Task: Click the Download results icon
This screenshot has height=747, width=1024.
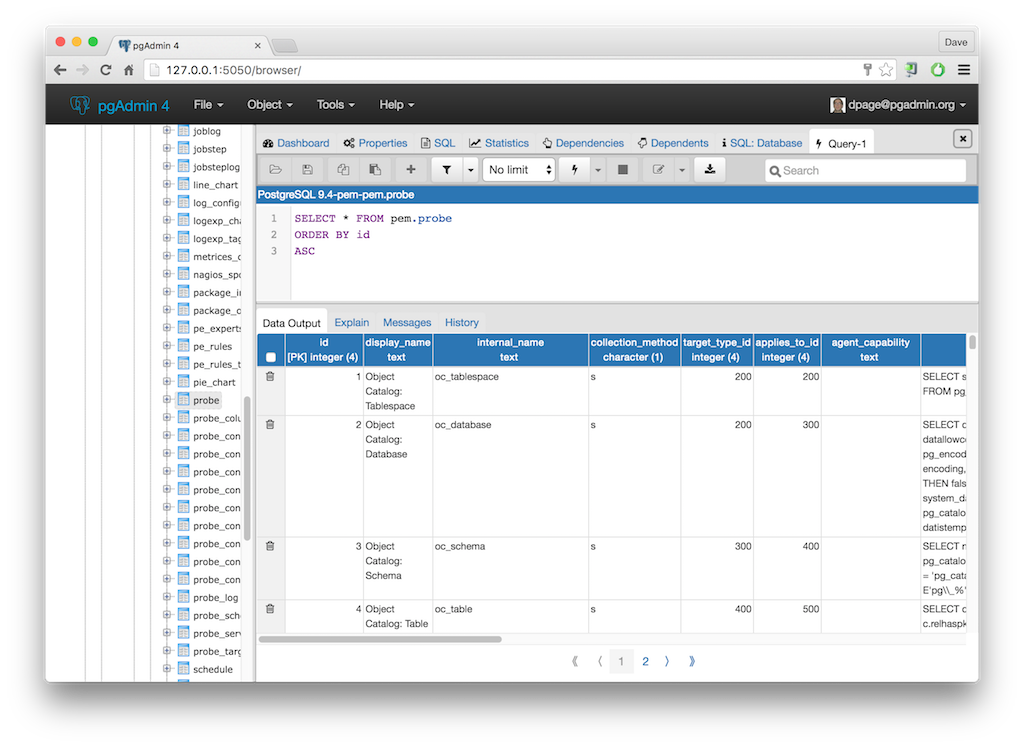Action: click(710, 170)
